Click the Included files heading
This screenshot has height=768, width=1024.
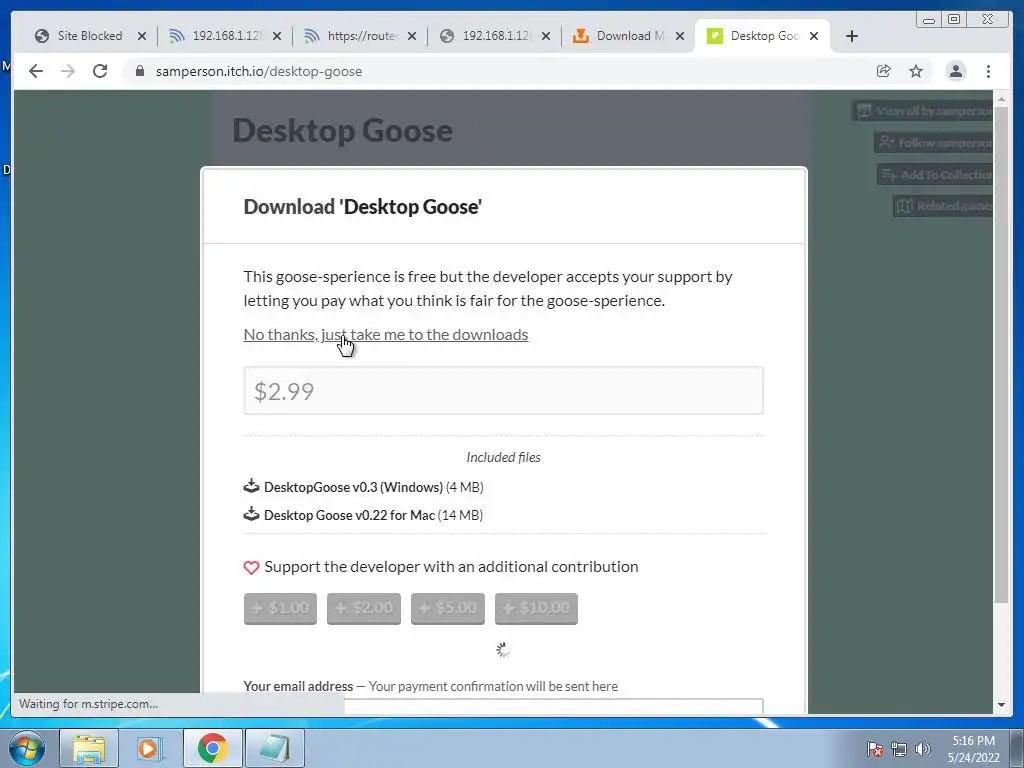point(504,457)
